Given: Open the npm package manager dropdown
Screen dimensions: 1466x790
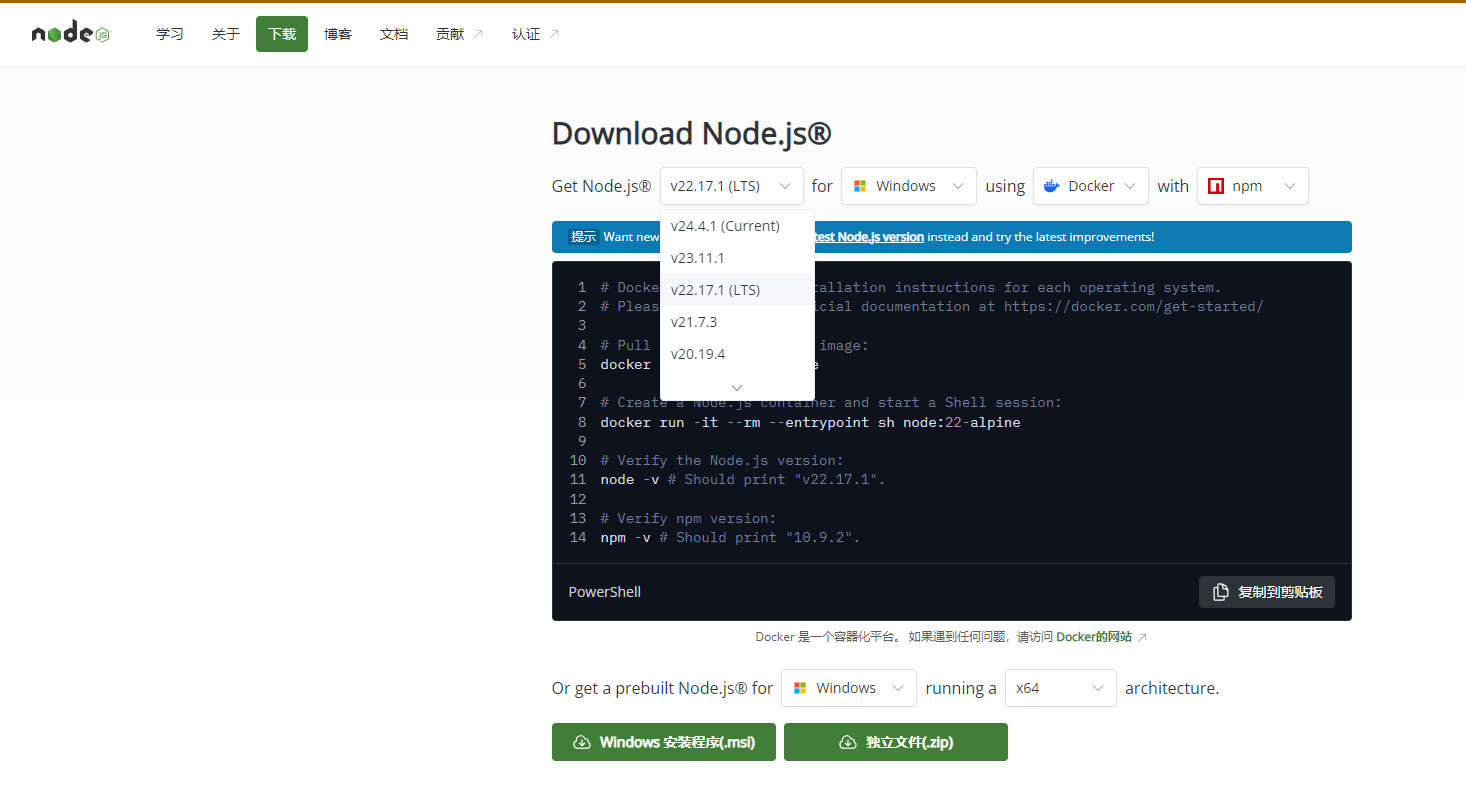Looking at the screenshot, I should (x=1253, y=186).
